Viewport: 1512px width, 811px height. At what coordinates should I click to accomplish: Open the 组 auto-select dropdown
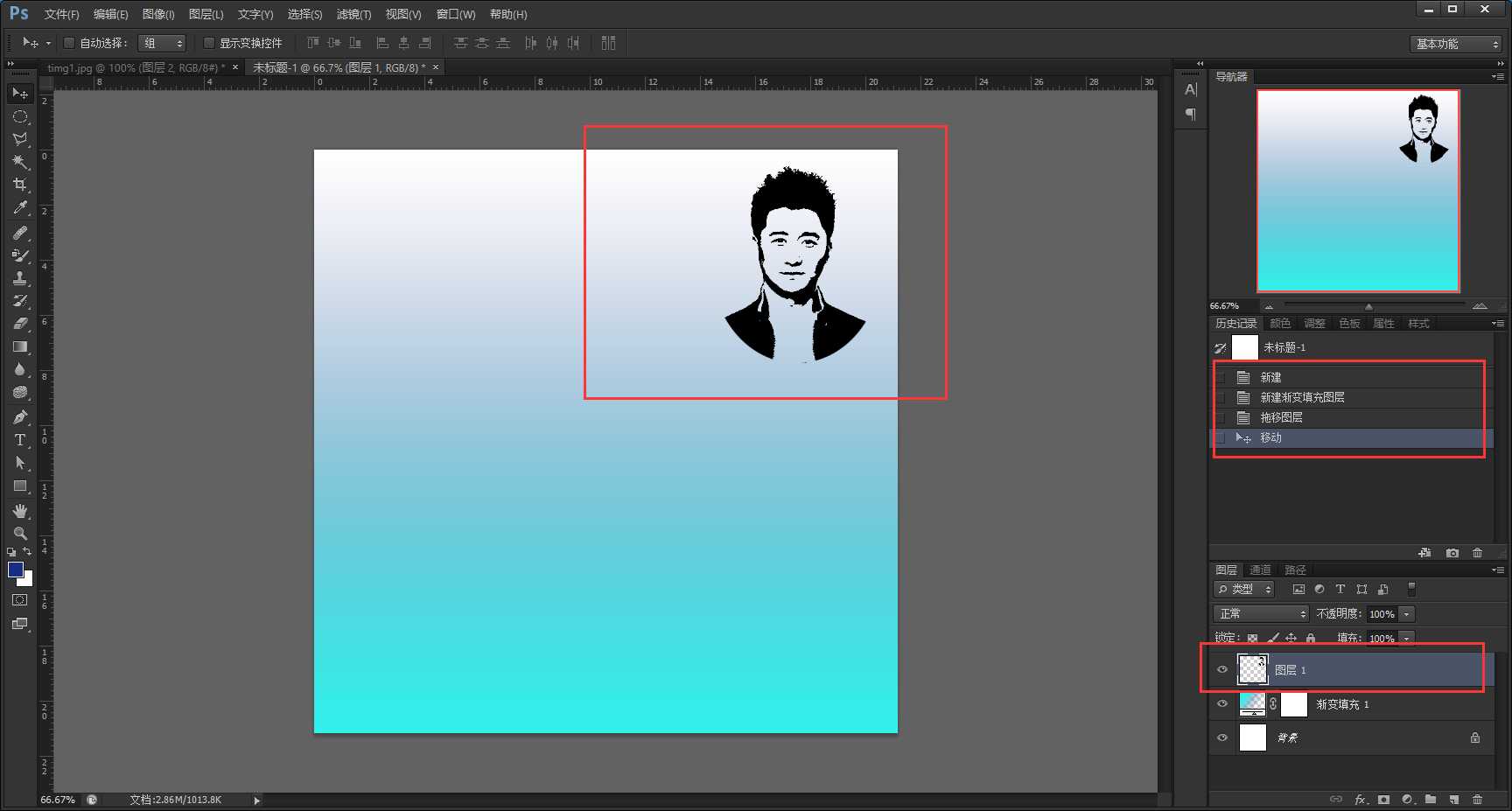pos(162,43)
